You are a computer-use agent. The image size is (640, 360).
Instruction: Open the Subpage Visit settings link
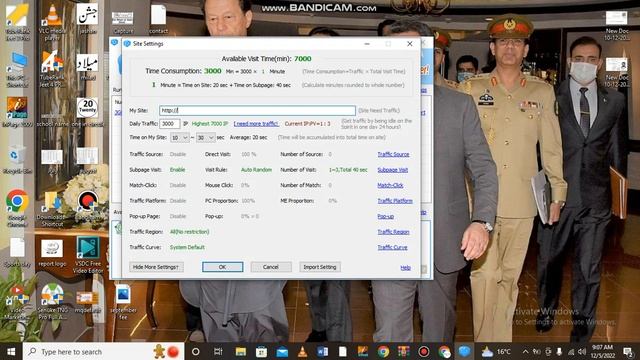click(x=392, y=170)
